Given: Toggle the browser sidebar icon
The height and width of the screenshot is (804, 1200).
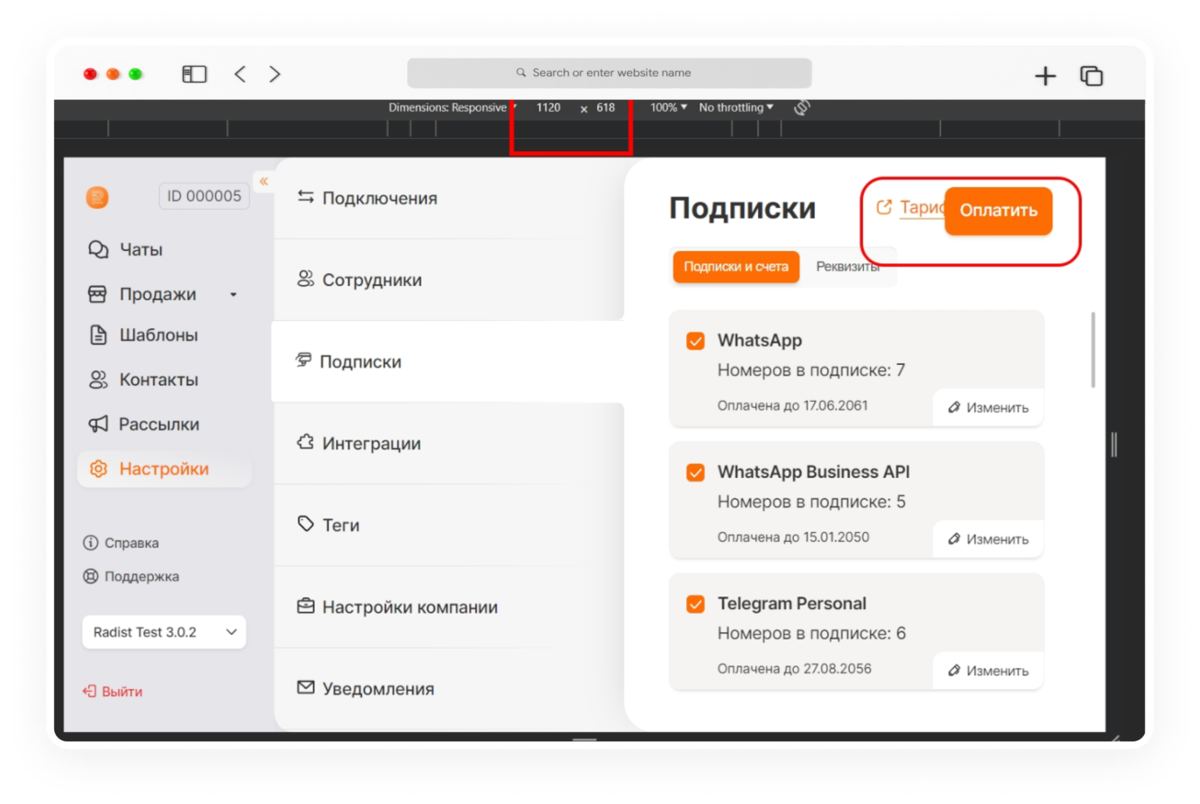Looking at the screenshot, I should click(x=194, y=74).
